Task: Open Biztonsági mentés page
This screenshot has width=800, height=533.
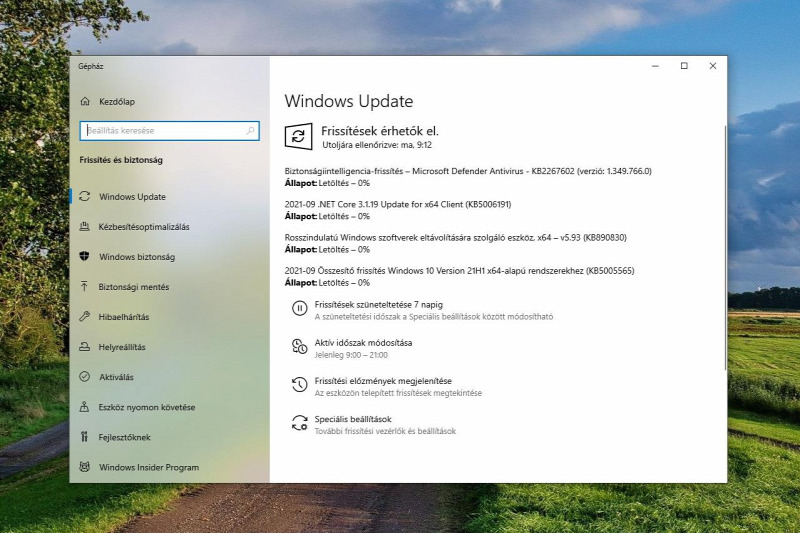Action: coord(168,287)
